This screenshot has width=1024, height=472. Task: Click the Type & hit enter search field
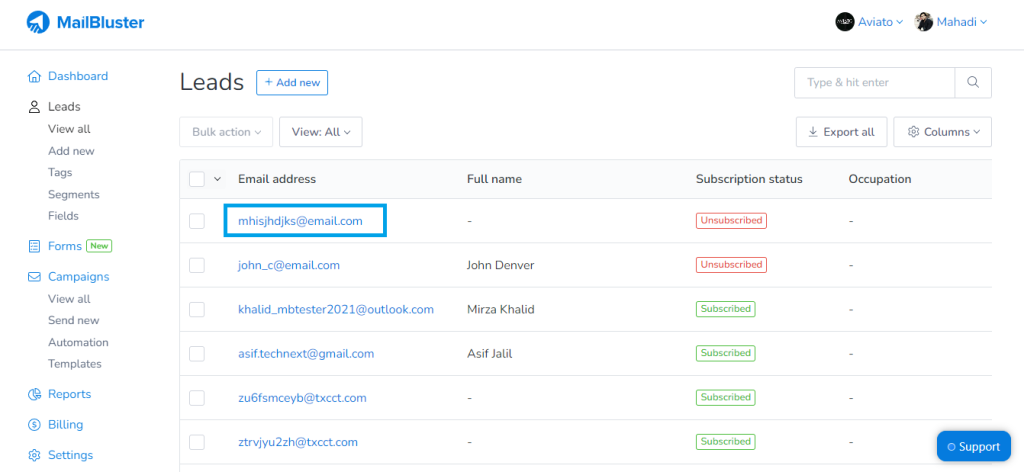(x=874, y=82)
